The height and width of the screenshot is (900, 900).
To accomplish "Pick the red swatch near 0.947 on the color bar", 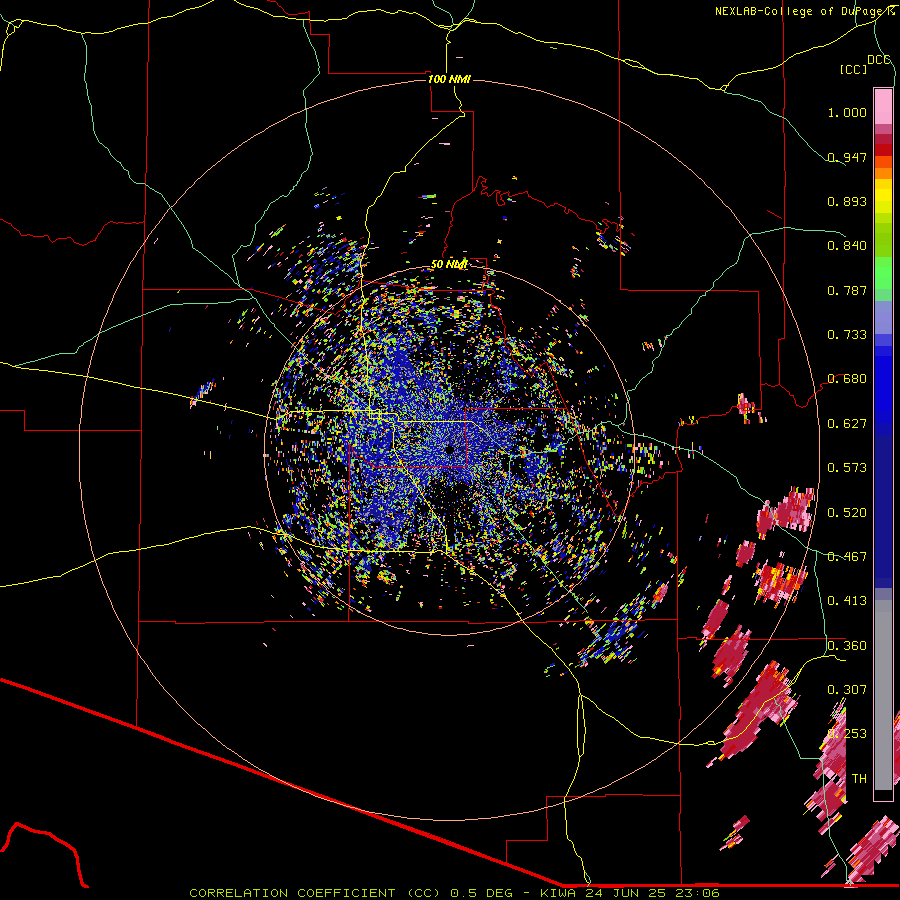I will pos(883,150).
